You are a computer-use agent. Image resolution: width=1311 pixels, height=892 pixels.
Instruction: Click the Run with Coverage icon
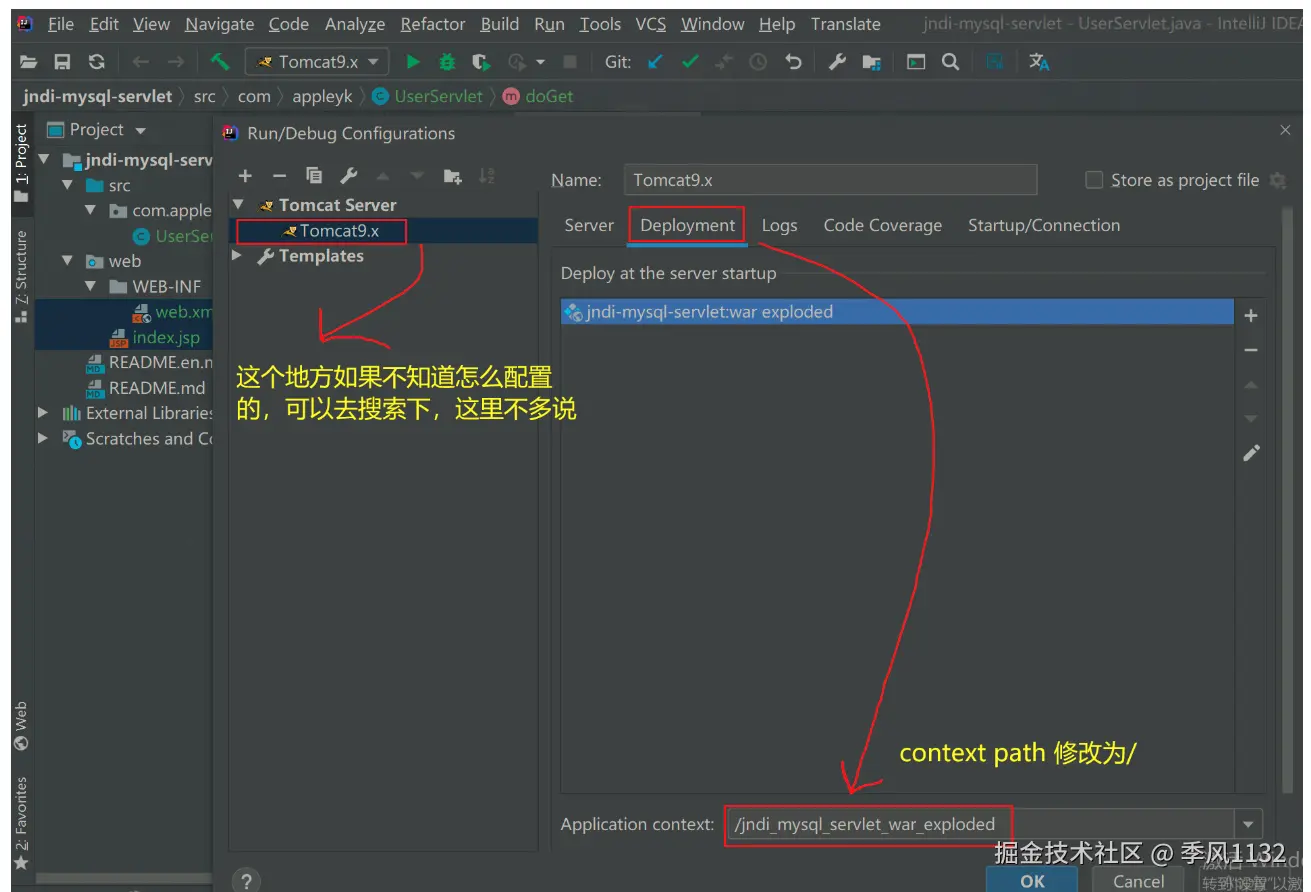pyautogui.click(x=482, y=62)
